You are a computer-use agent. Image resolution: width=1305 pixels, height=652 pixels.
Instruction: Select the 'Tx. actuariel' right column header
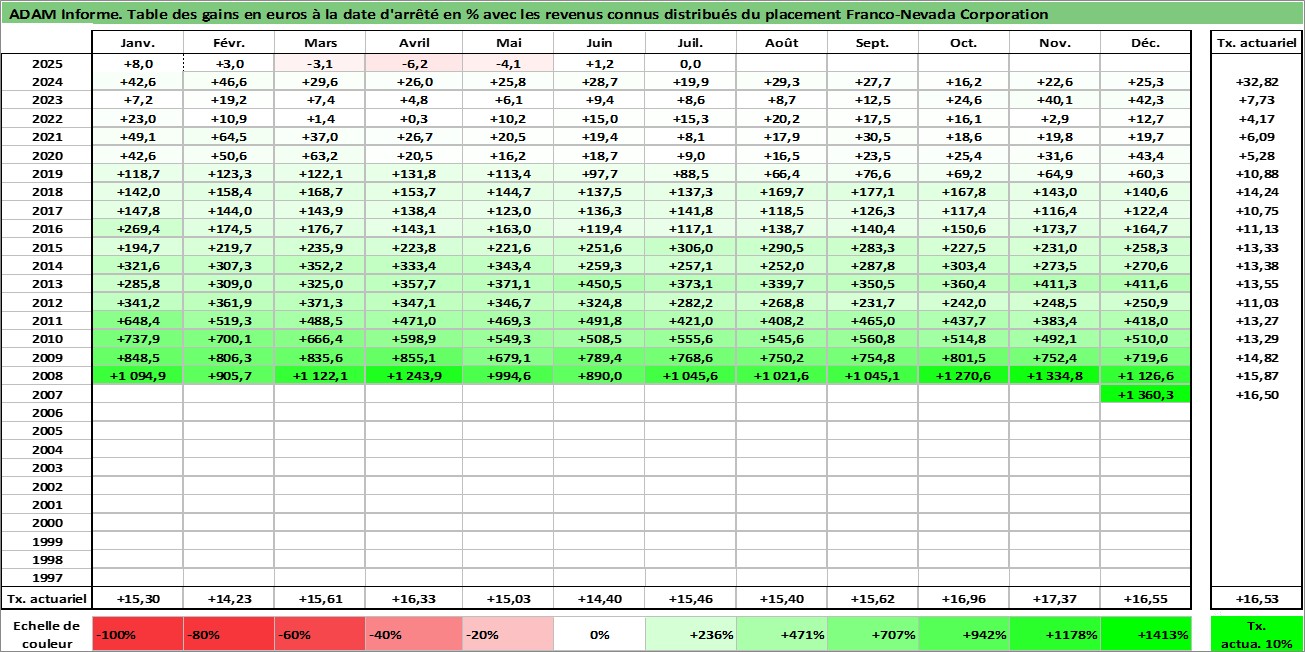click(x=1257, y=43)
